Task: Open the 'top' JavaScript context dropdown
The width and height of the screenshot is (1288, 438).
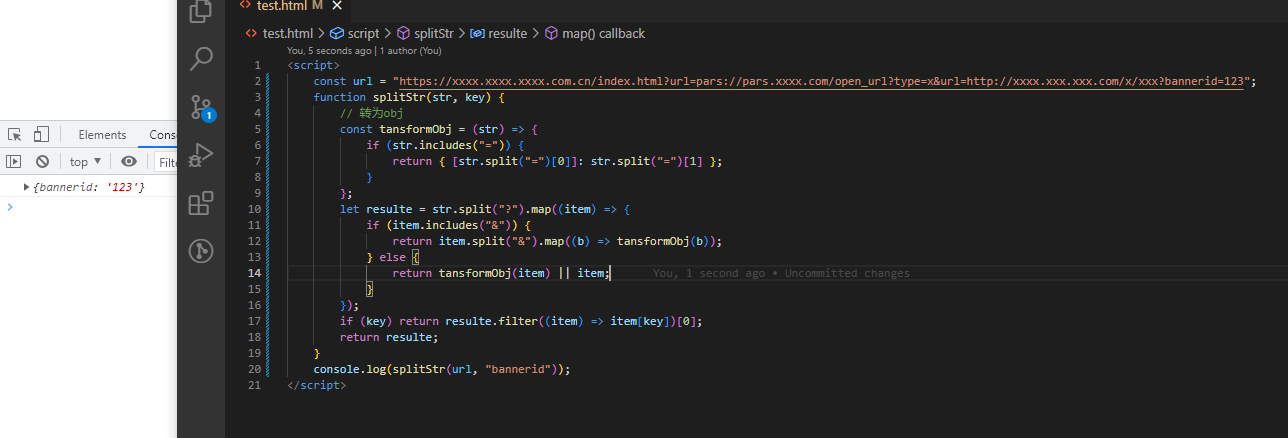Action: 85,162
